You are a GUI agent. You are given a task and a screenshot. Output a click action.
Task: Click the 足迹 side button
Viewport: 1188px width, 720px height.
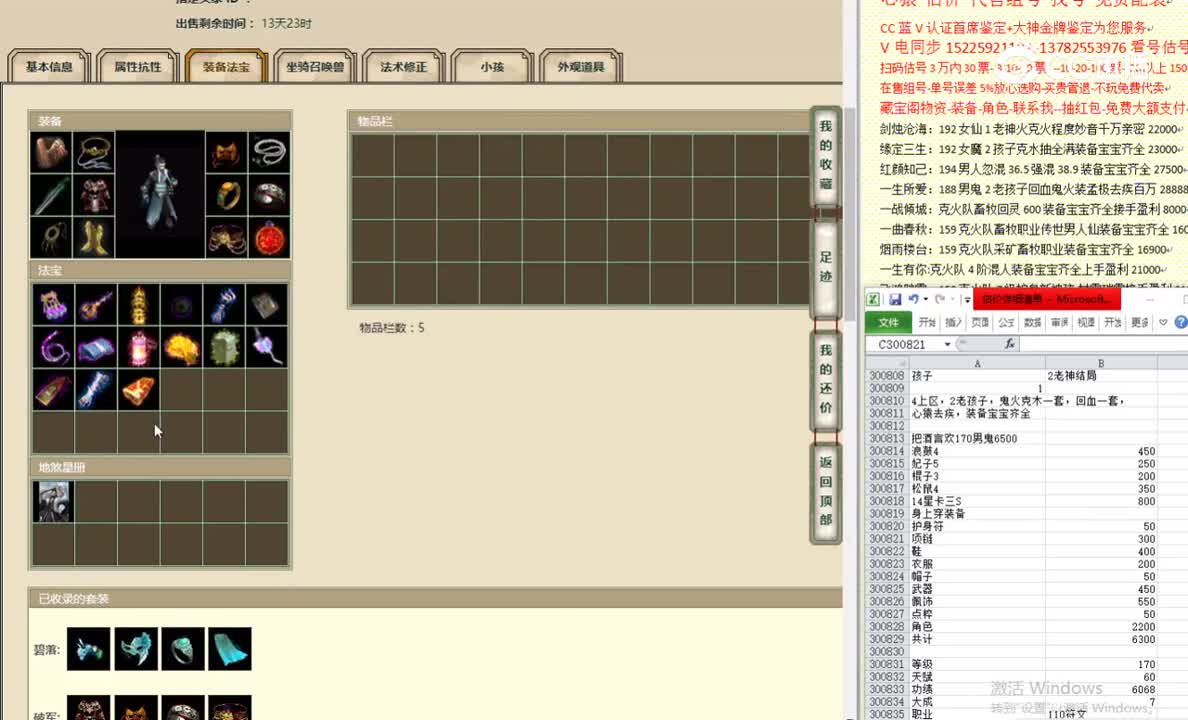[826, 267]
